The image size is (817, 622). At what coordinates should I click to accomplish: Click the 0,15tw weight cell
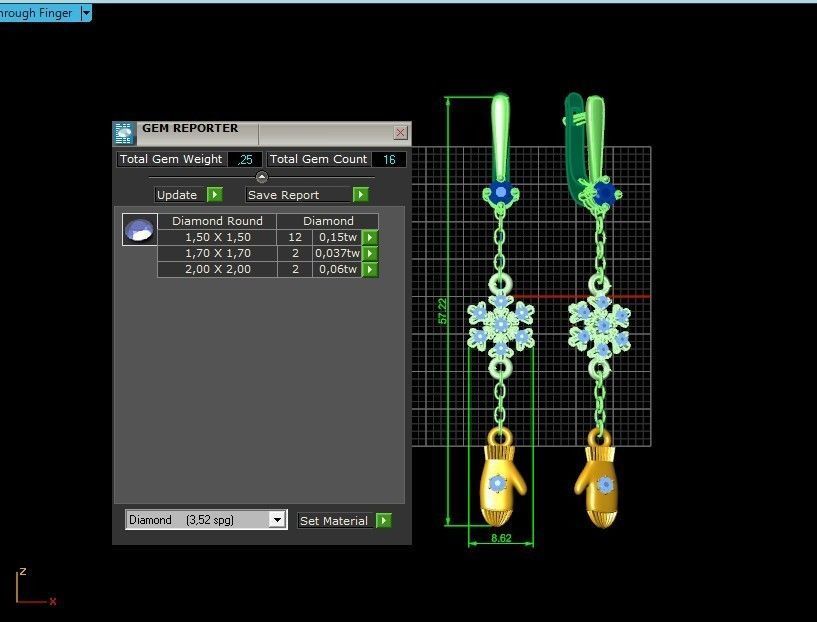pos(338,237)
